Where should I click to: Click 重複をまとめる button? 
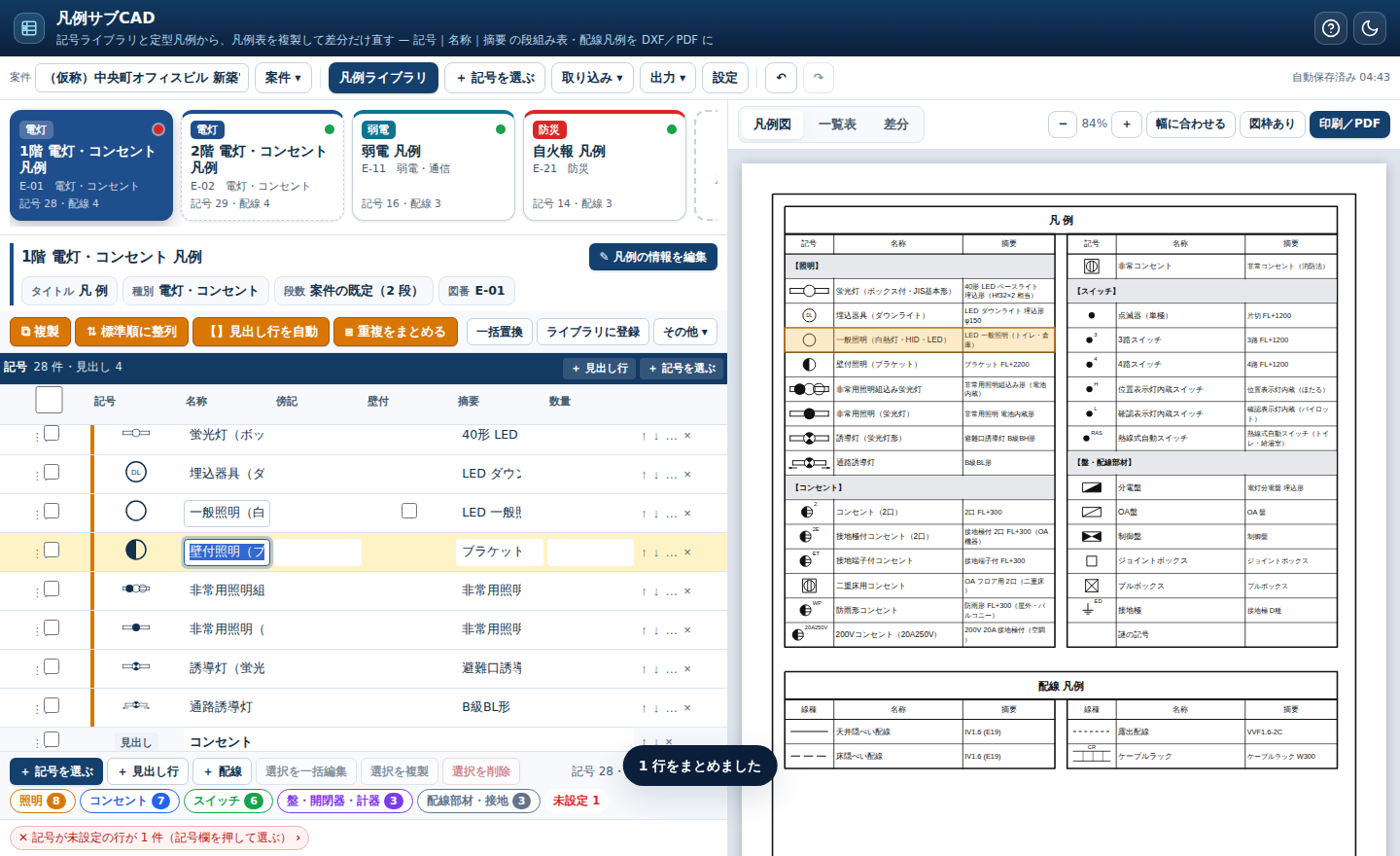coord(395,332)
